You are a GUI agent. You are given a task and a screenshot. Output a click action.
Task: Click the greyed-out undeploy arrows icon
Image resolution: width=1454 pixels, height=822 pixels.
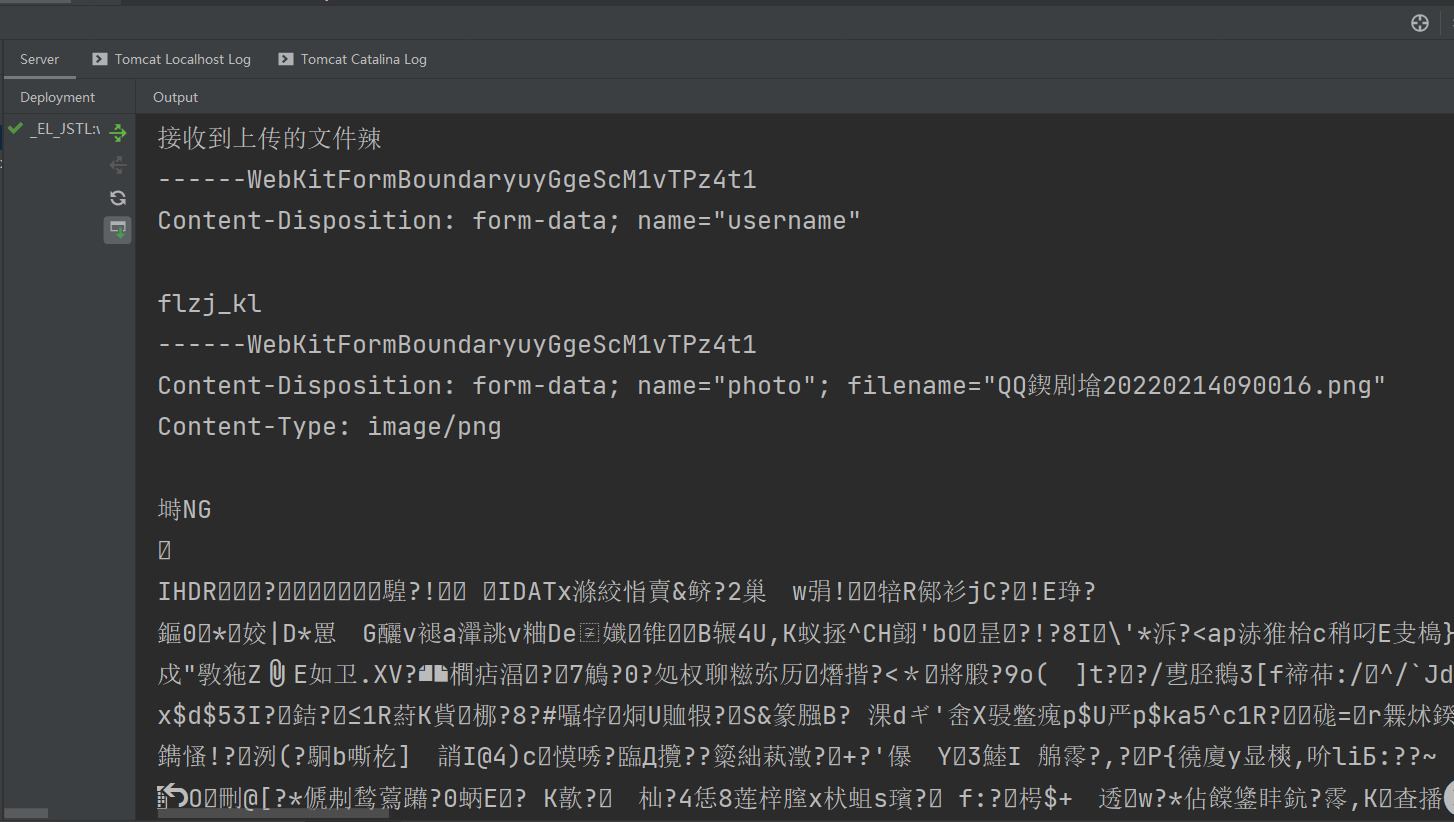[118, 165]
